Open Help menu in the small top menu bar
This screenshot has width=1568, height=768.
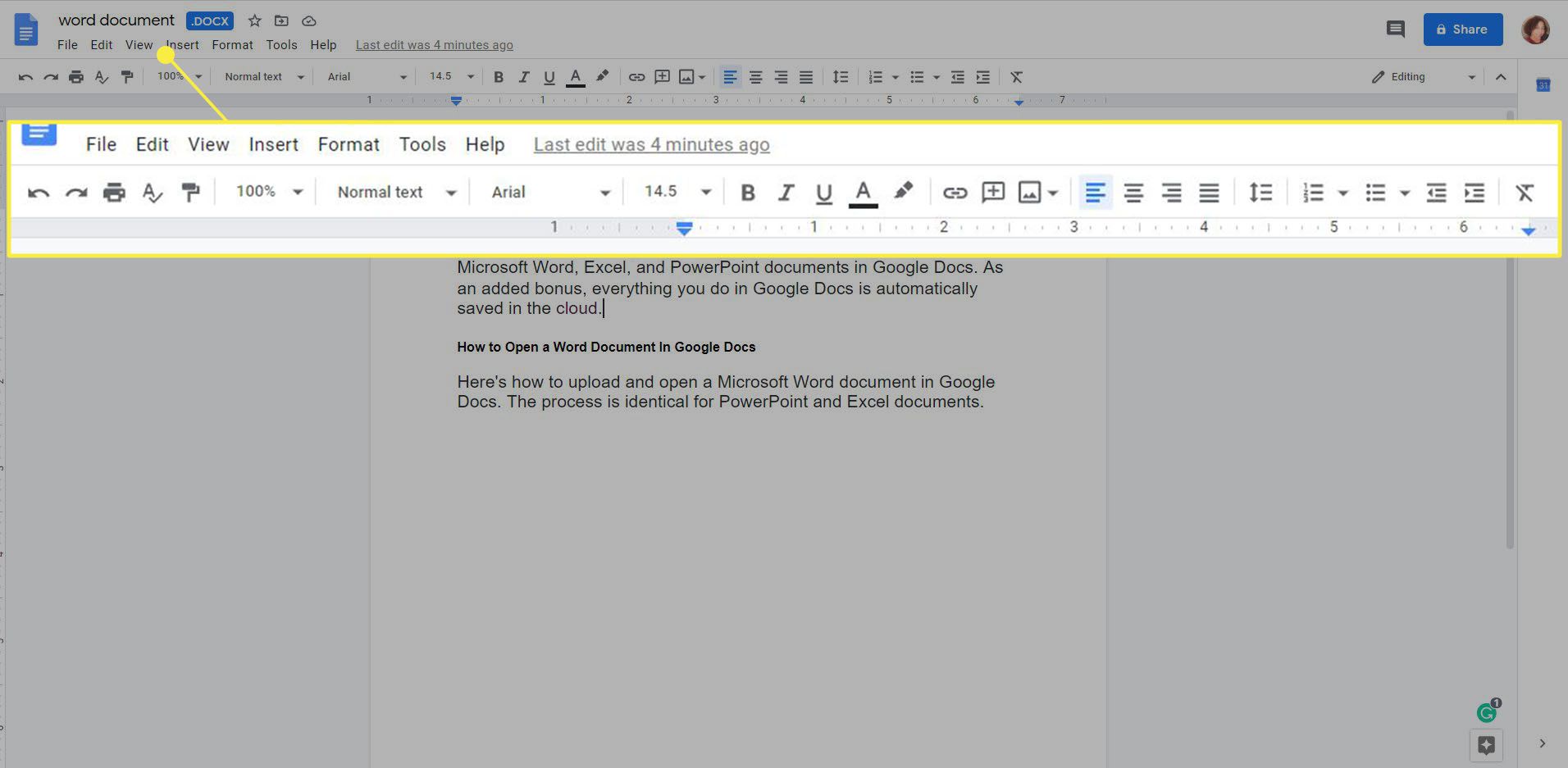(323, 45)
